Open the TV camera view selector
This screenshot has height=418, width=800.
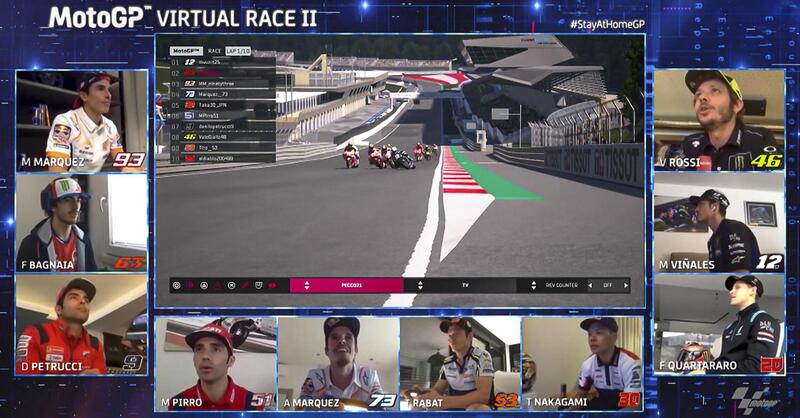pos(465,285)
